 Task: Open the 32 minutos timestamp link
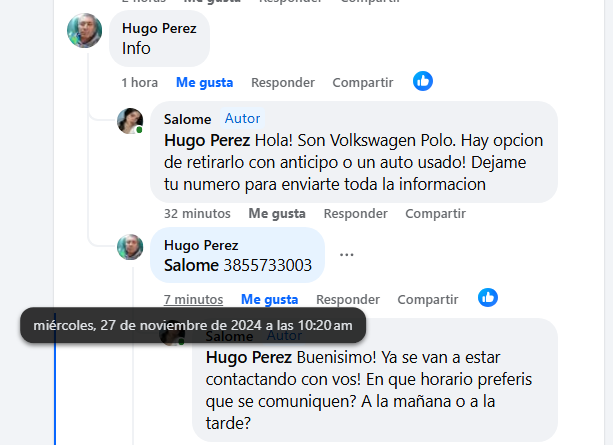(197, 214)
